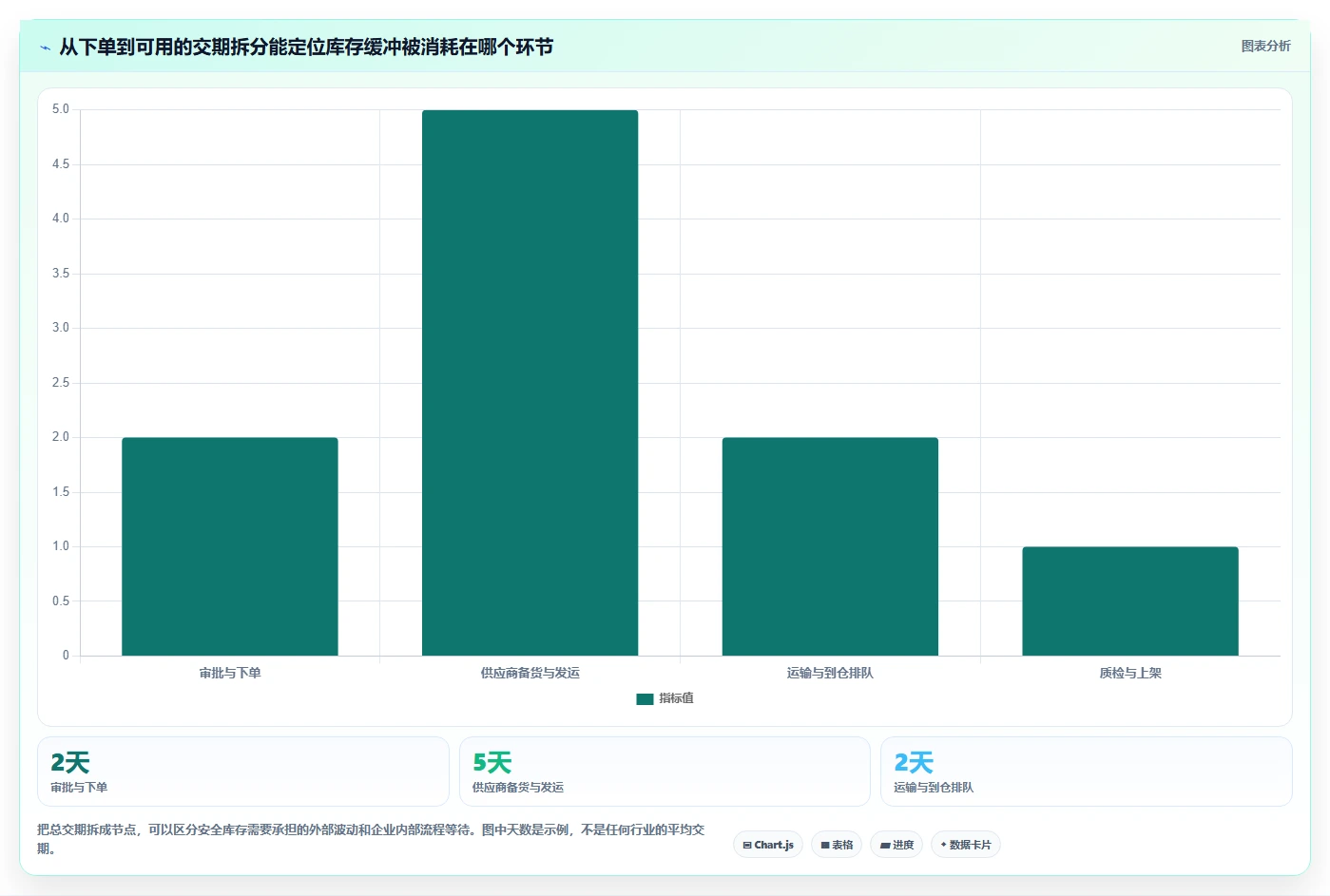1330x896 pixels.
Task: Select the 运输与到仓排队 bar in the chart
Action: (830, 546)
